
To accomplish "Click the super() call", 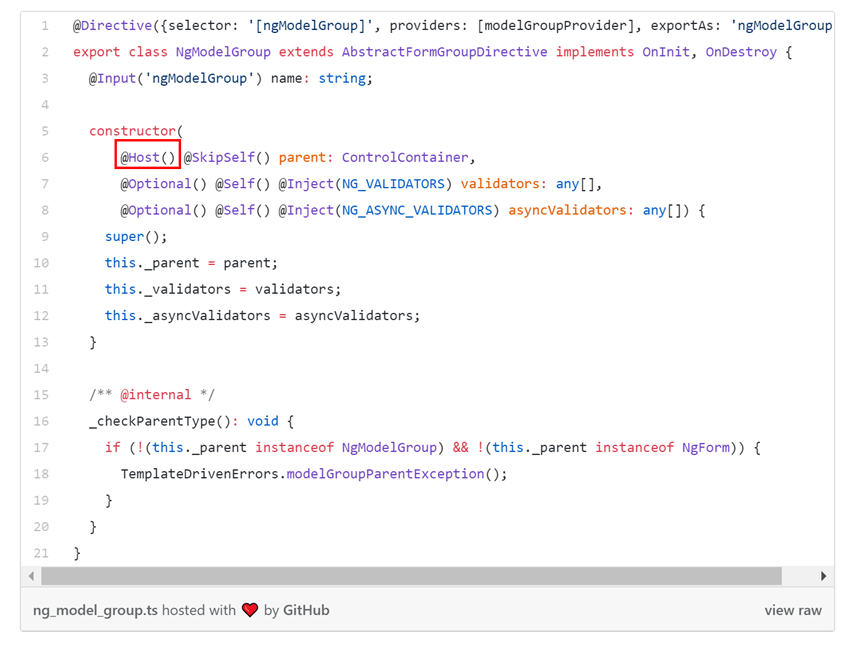I will [136, 236].
